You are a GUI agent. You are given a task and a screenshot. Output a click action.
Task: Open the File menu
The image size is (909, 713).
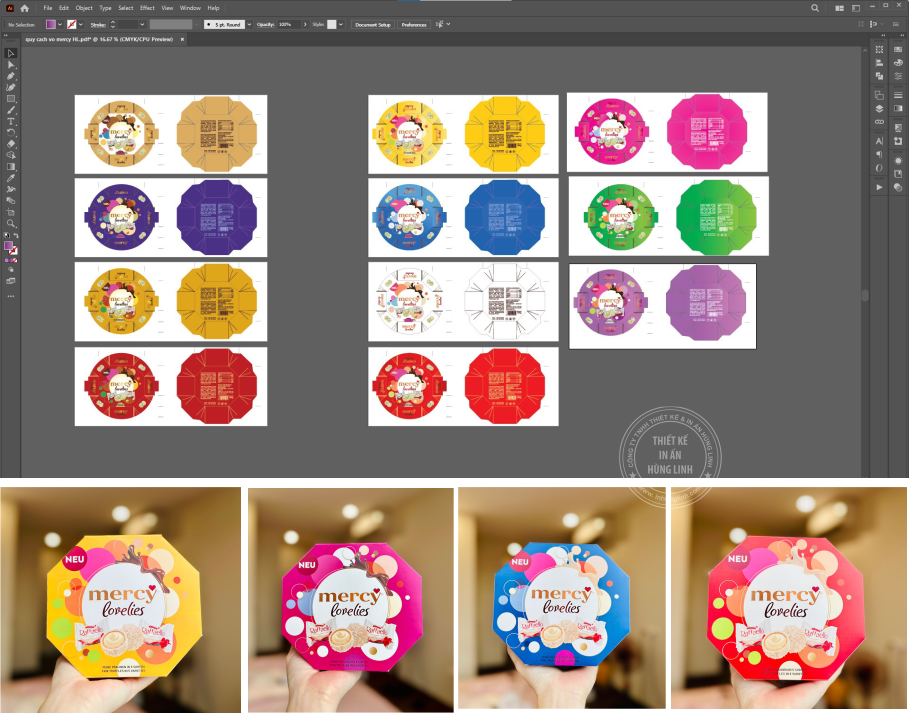(48, 8)
